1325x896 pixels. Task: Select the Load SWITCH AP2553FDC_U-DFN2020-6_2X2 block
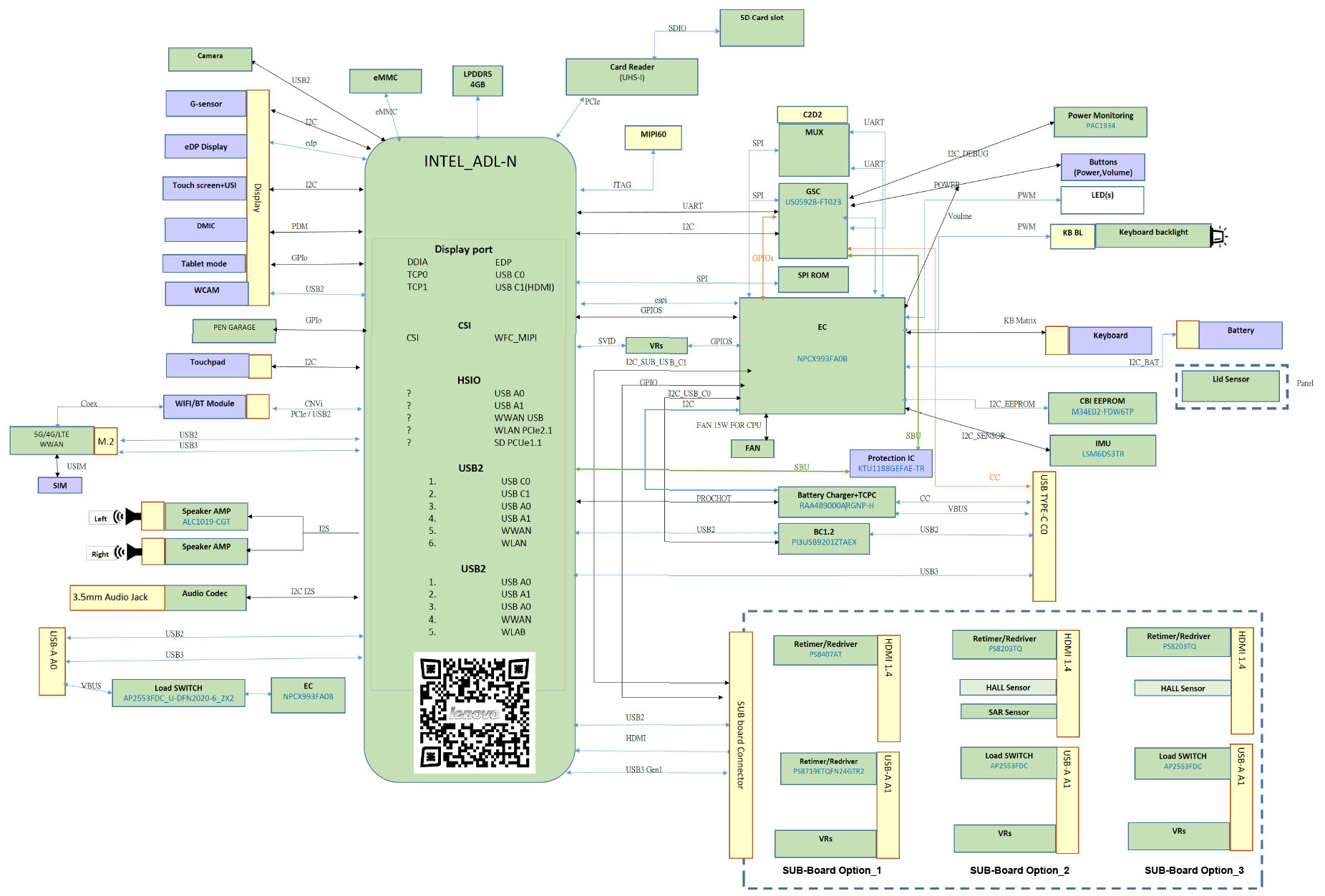178,693
